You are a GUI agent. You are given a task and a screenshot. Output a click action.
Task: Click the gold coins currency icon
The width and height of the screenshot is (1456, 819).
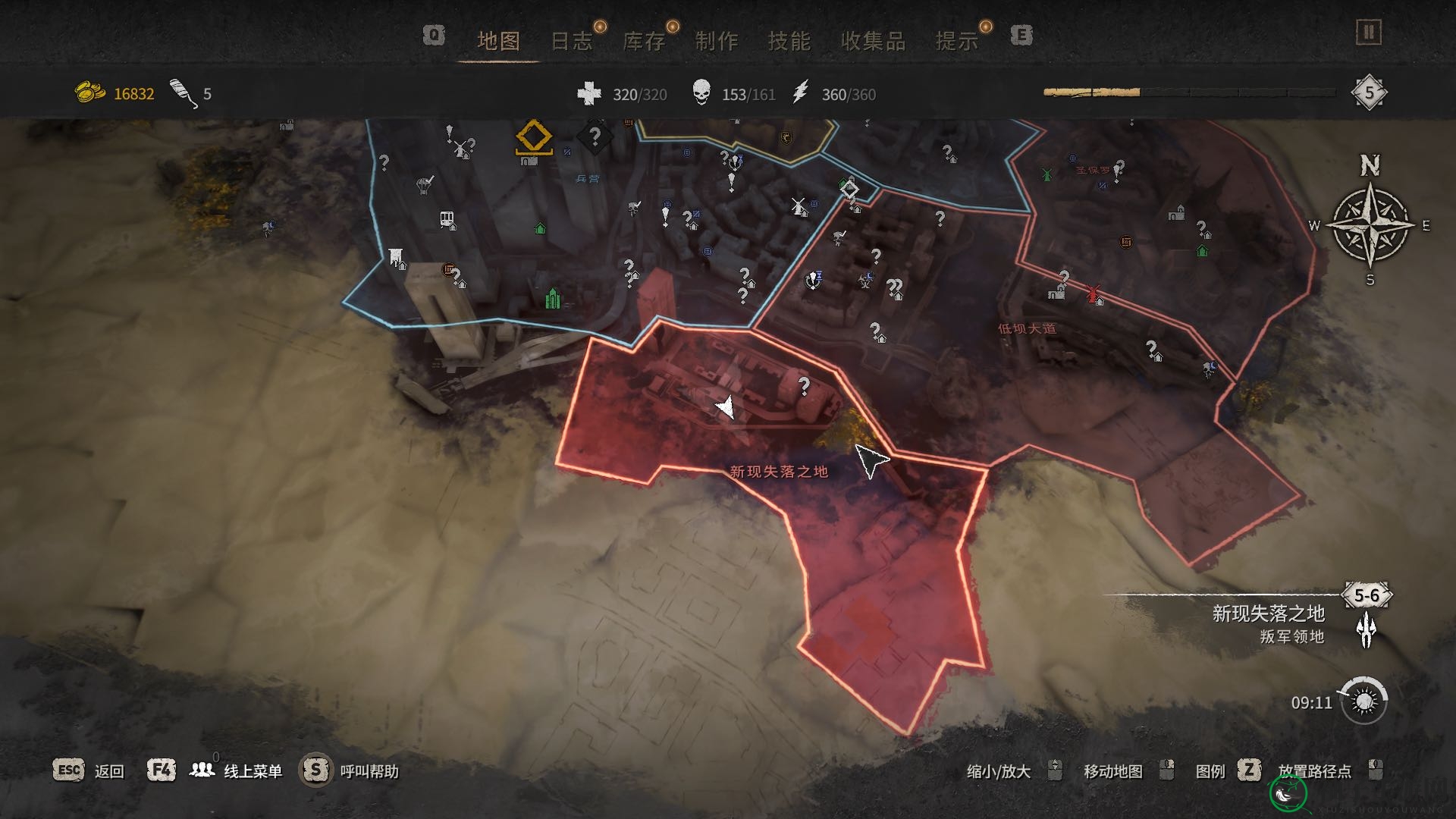tap(89, 93)
